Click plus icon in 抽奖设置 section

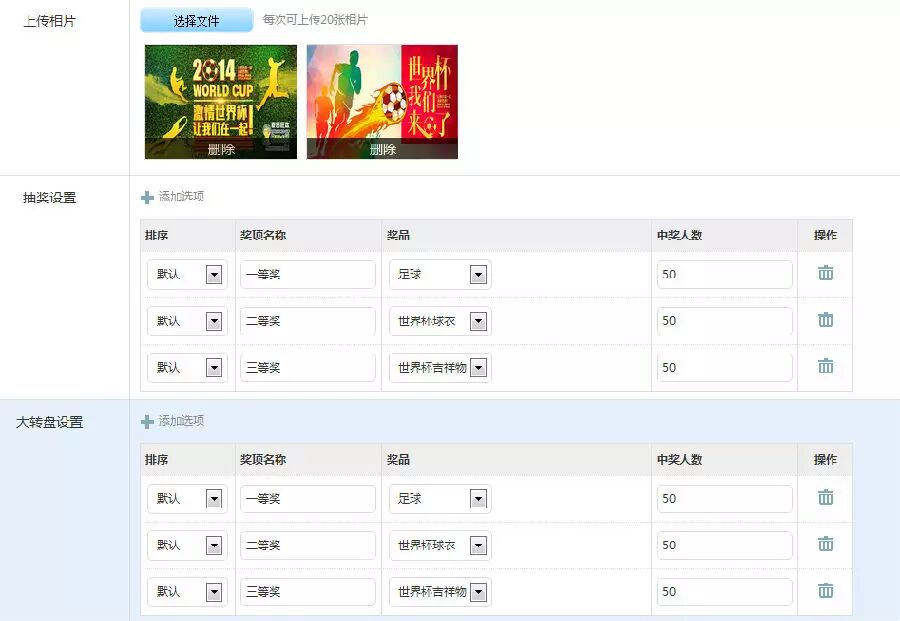[147, 197]
